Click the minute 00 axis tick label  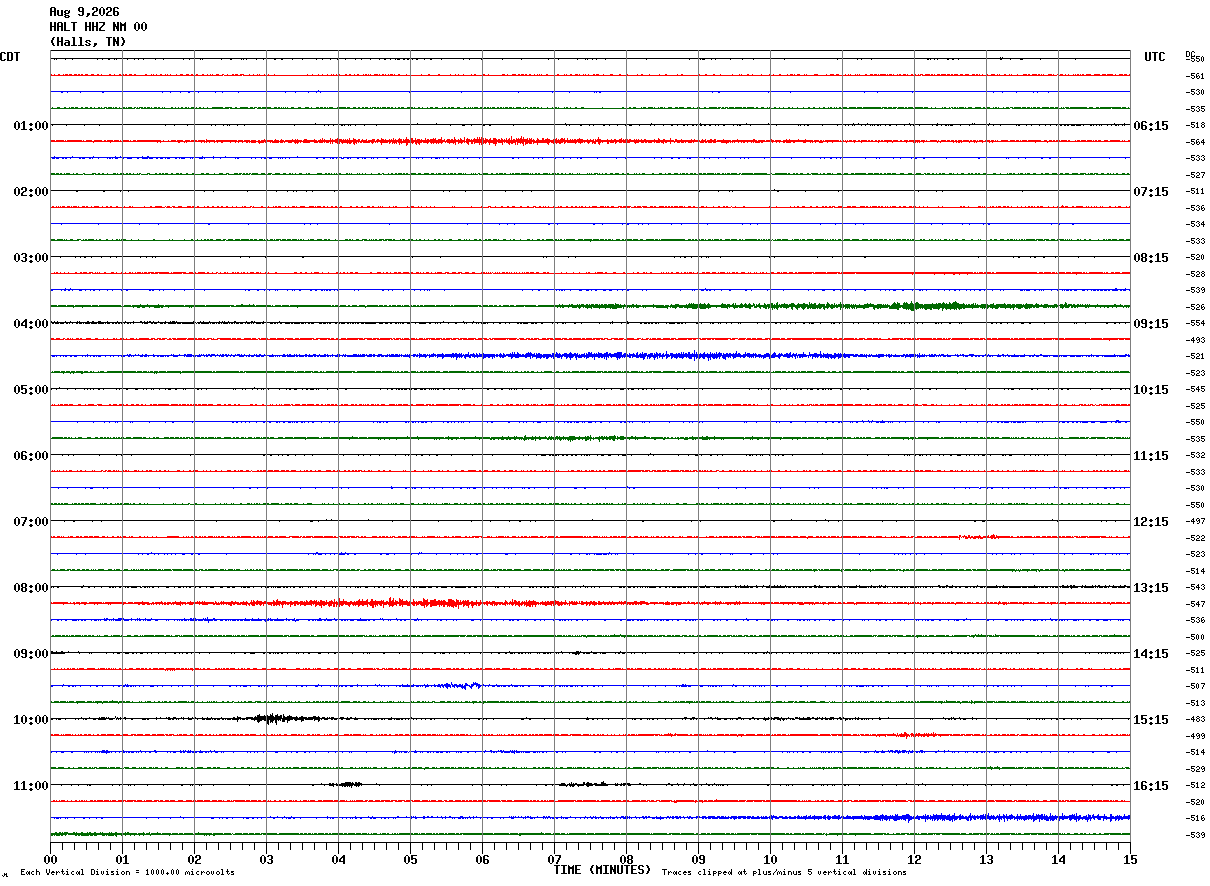click(51, 859)
